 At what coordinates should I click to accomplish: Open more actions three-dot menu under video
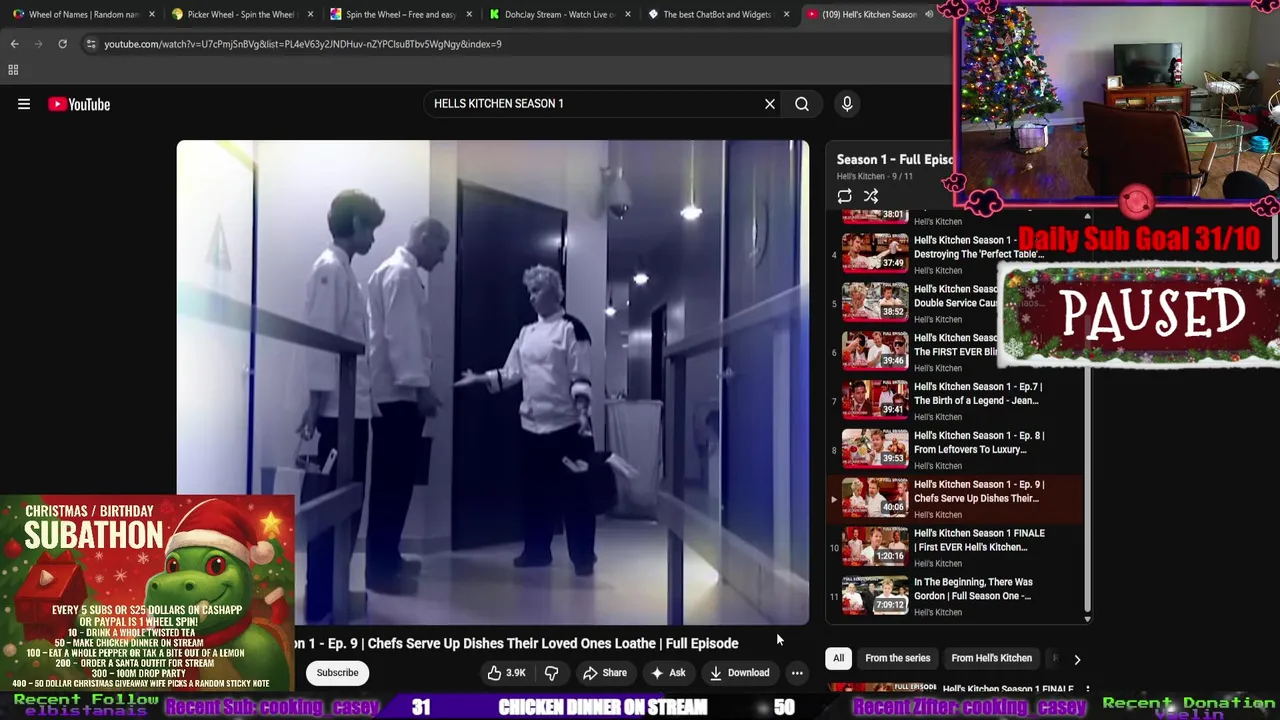[x=797, y=673]
